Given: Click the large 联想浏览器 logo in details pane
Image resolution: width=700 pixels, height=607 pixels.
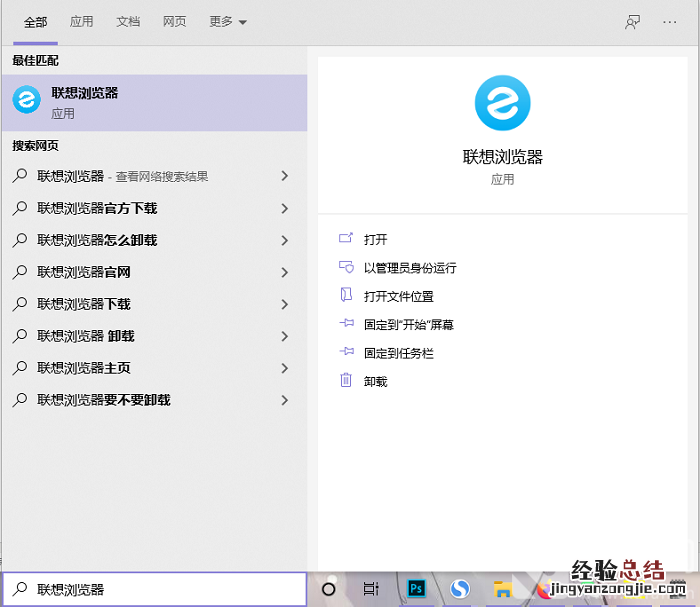Looking at the screenshot, I should click(502, 103).
